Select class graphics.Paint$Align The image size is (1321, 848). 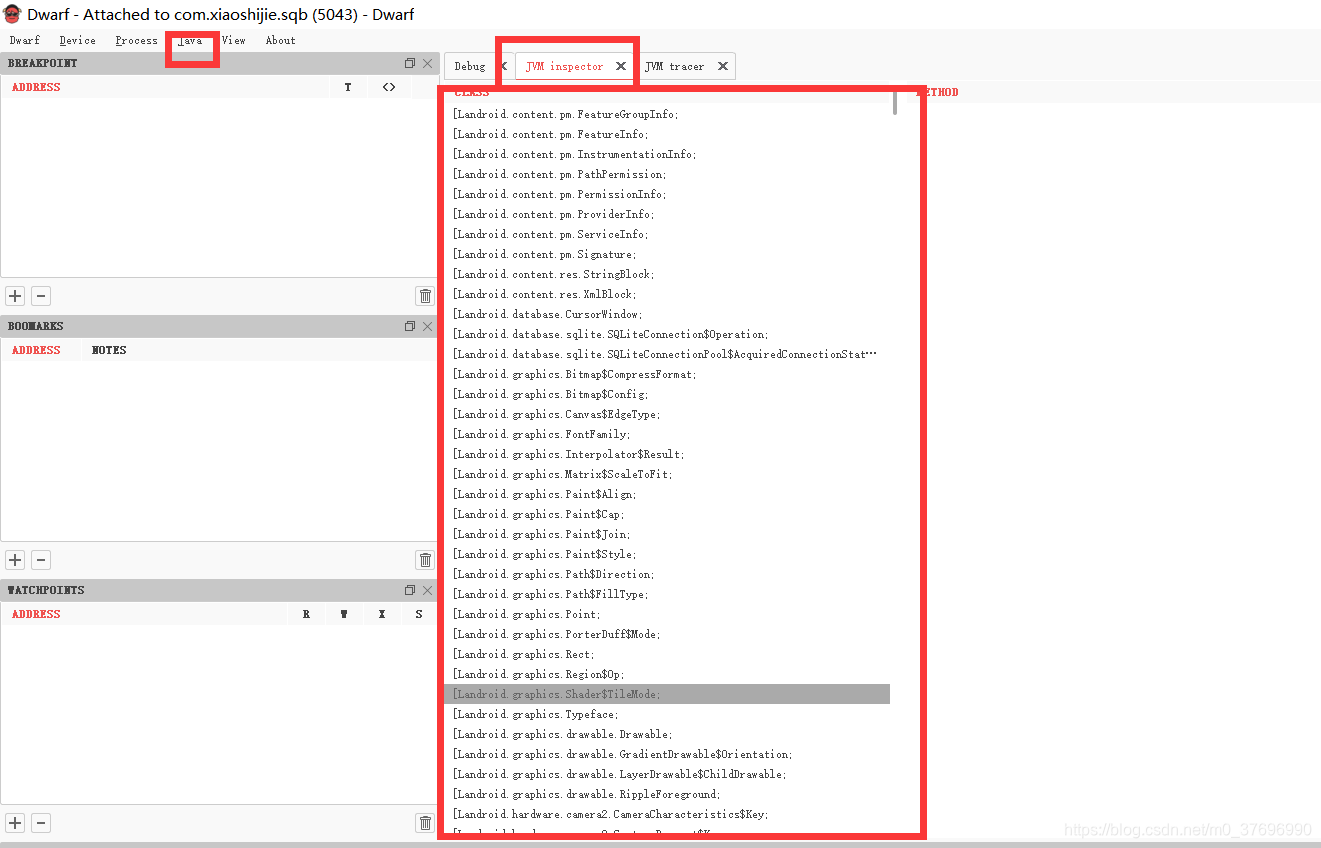[667, 494]
